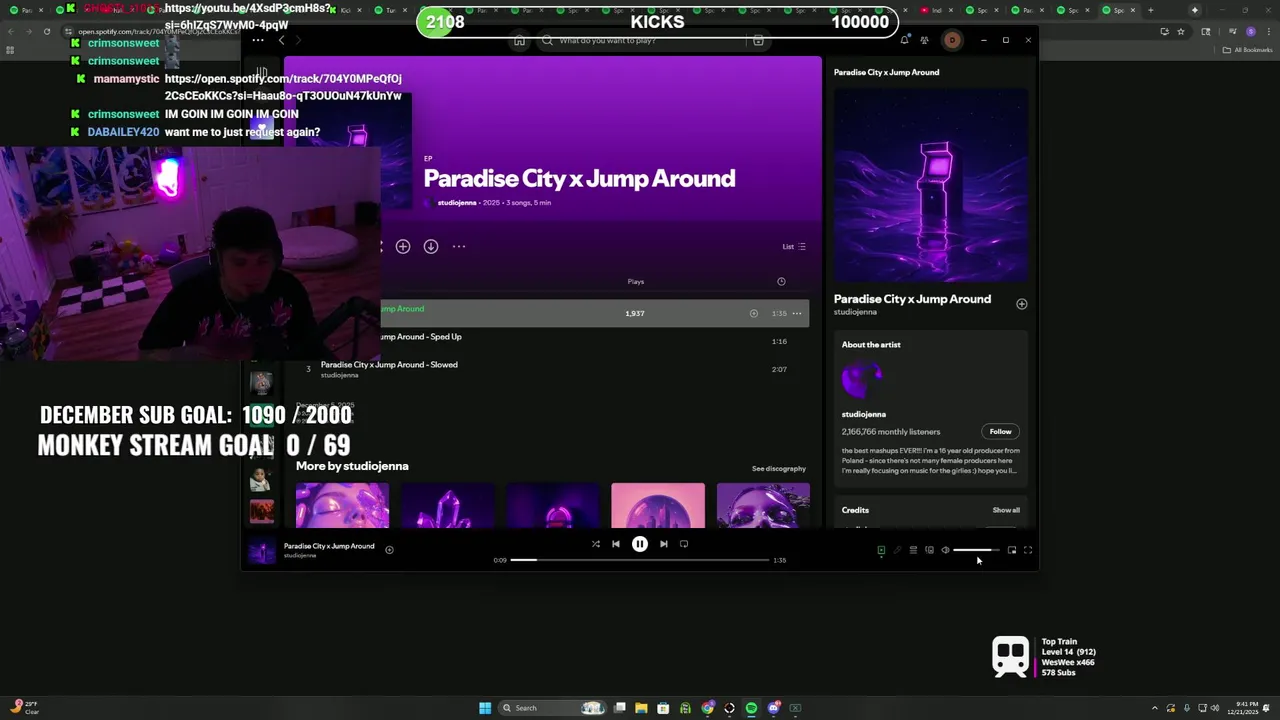Play Paradise City x Jump Around - Slowed
Image resolution: width=1280 pixels, height=720 pixels.
click(x=552, y=369)
